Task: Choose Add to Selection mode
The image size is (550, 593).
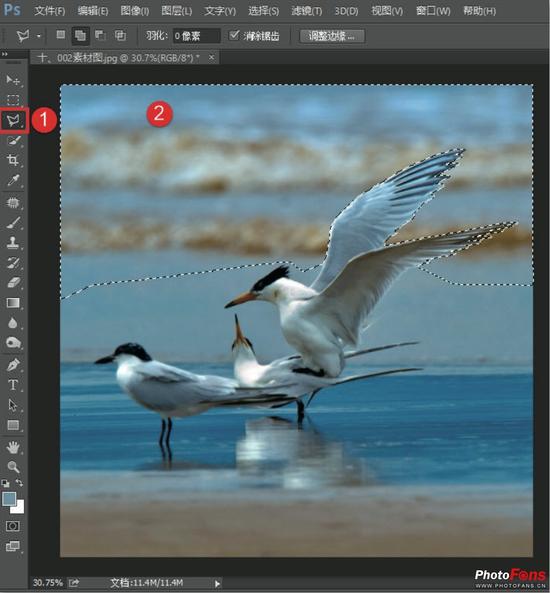Action: 80,36
